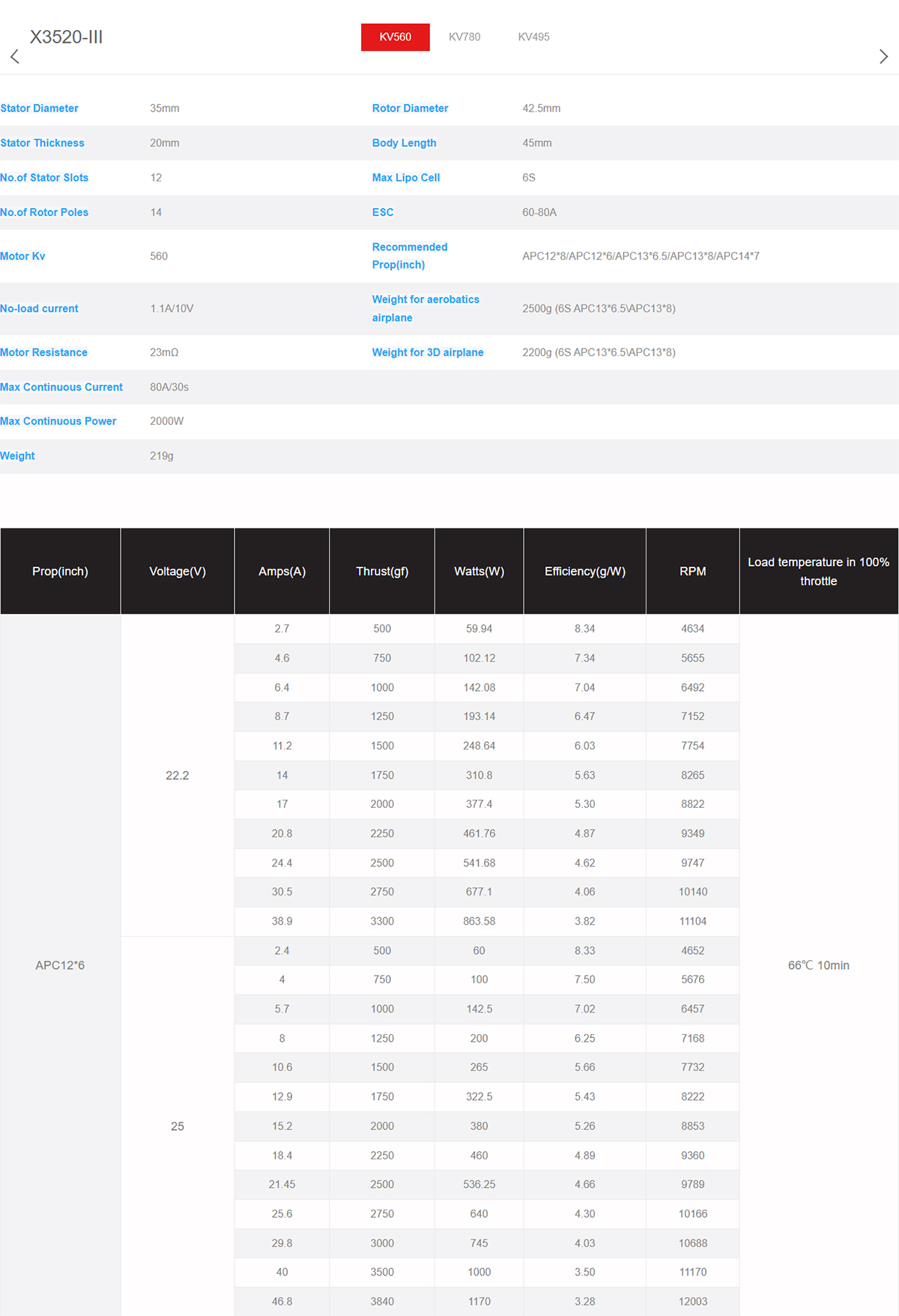Viewport: 899px width, 1316px height.
Task: Click the Stator Diameter label
Action: [39, 108]
